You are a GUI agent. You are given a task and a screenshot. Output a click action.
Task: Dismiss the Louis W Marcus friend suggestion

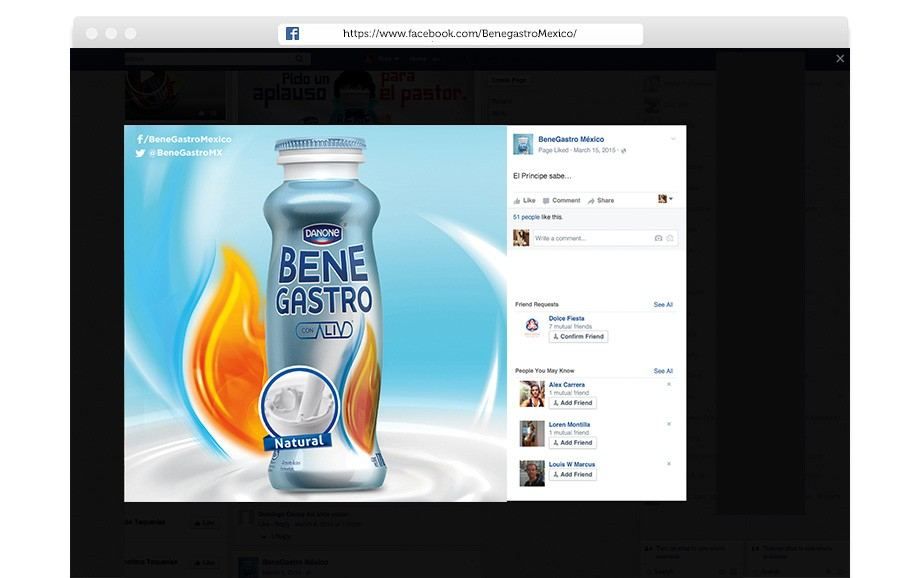669,464
